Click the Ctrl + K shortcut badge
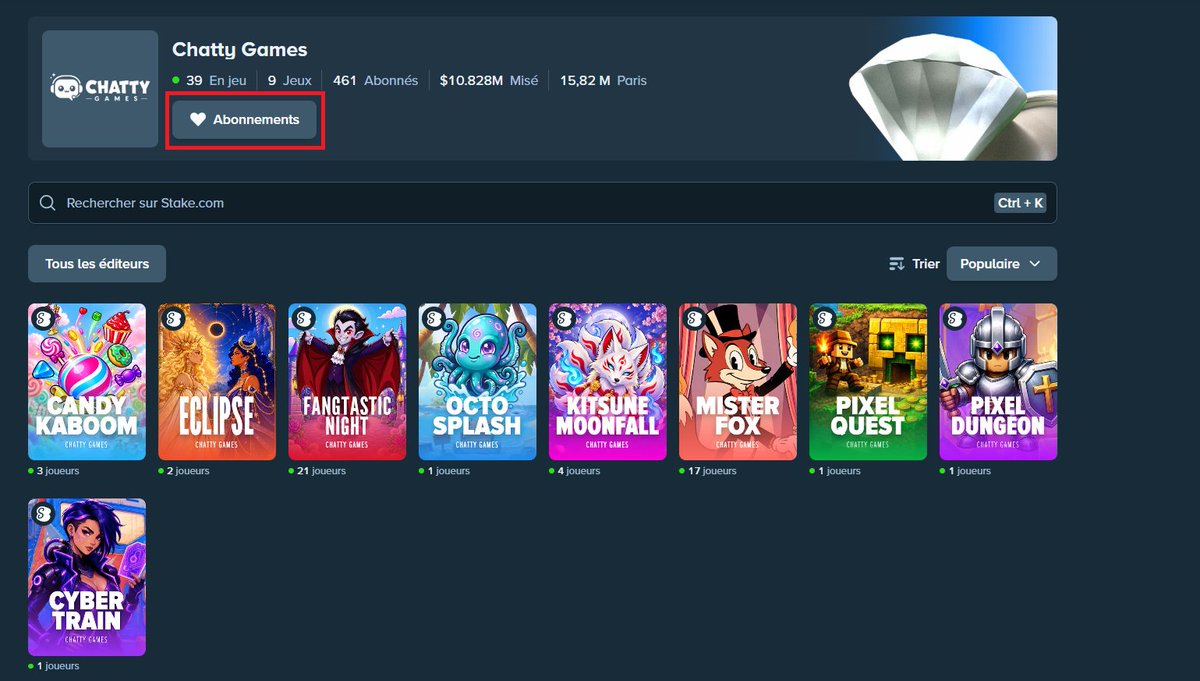Screen dimensions: 1200x681 pyautogui.click(x=1020, y=203)
